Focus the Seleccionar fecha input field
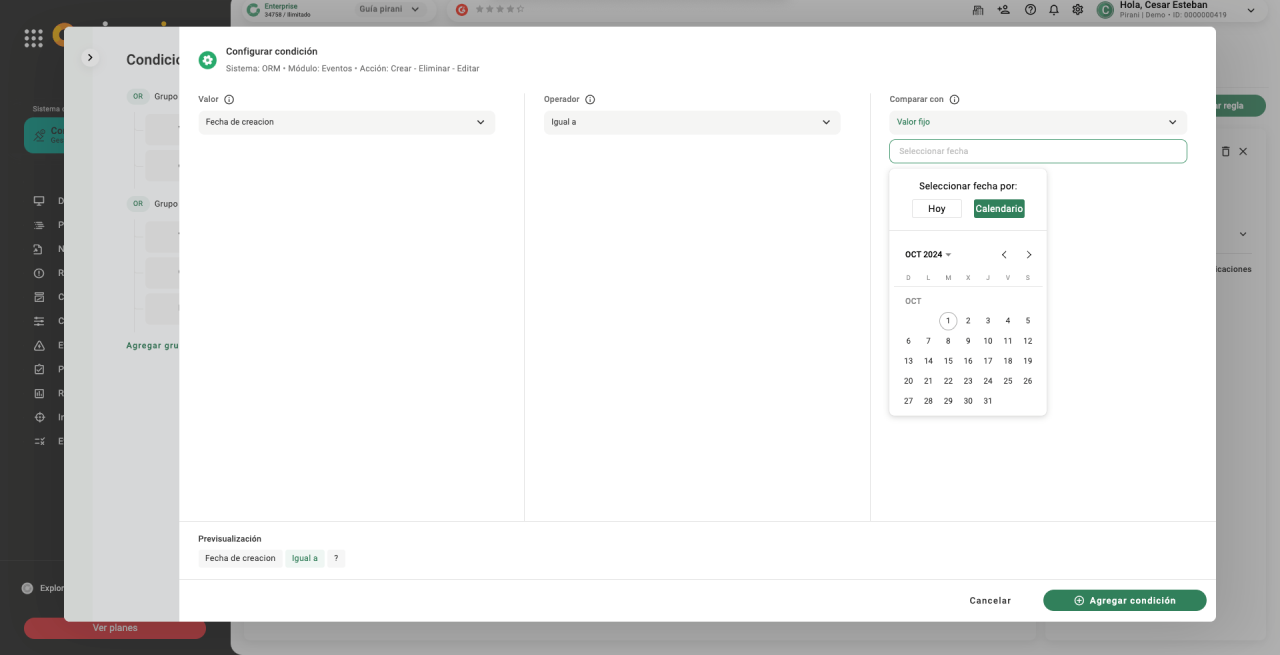Image resolution: width=1280 pixels, height=655 pixels. point(1037,151)
